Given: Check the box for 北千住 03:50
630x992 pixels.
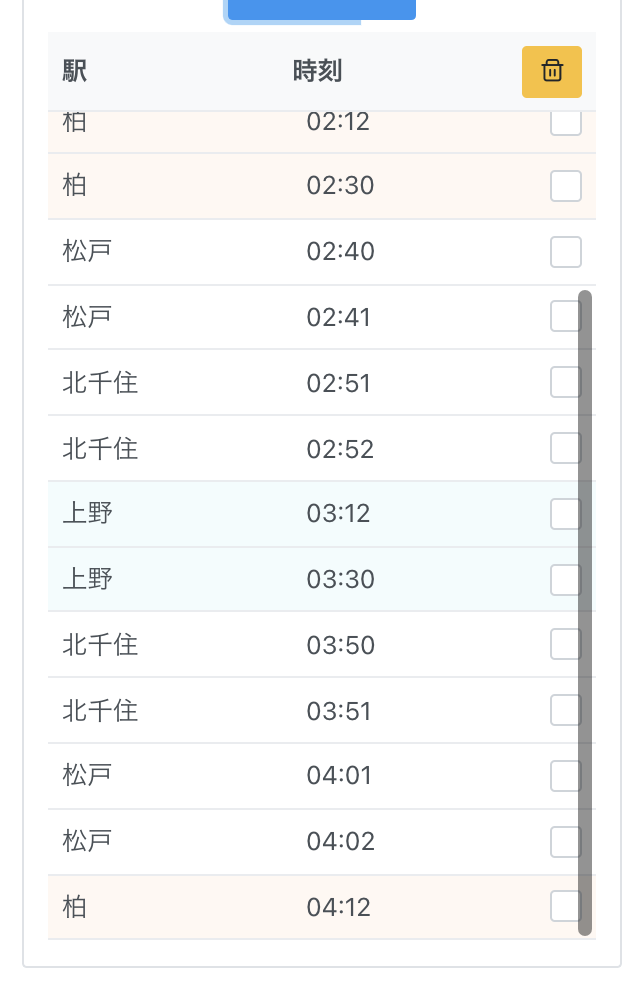Looking at the screenshot, I should (x=564, y=645).
